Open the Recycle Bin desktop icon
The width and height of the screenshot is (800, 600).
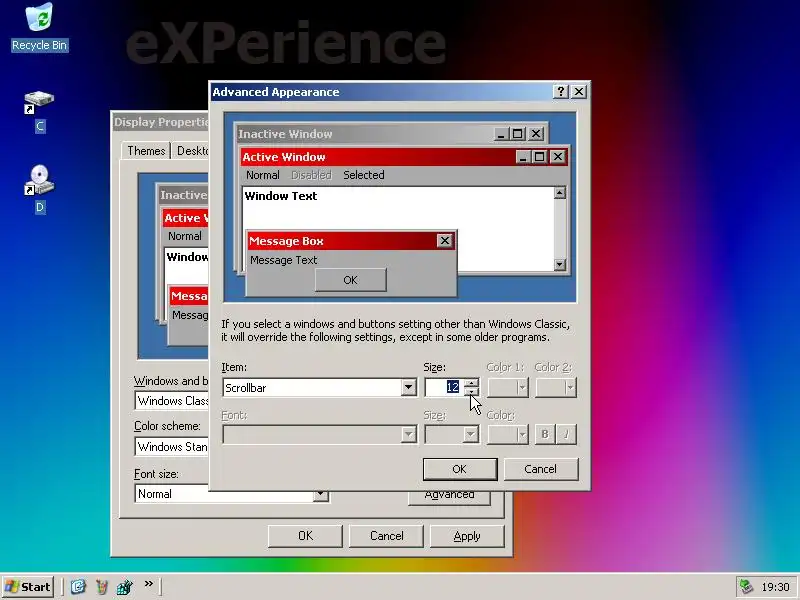[39, 27]
